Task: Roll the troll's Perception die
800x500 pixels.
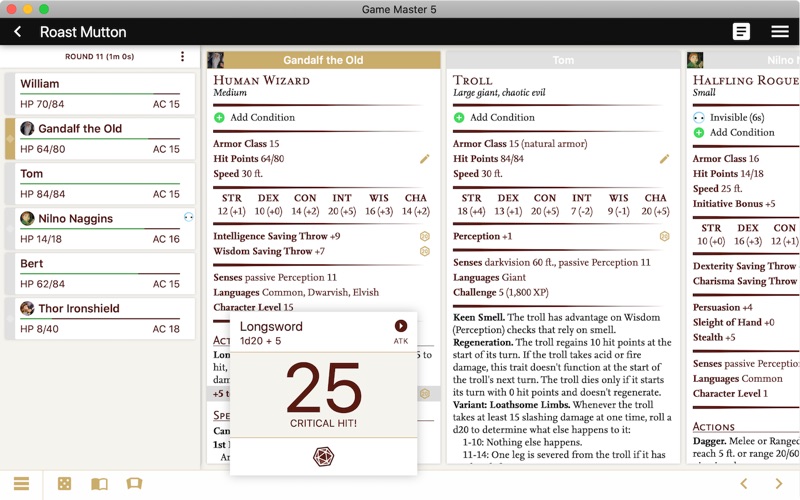Action: click(x=664, y=236)
